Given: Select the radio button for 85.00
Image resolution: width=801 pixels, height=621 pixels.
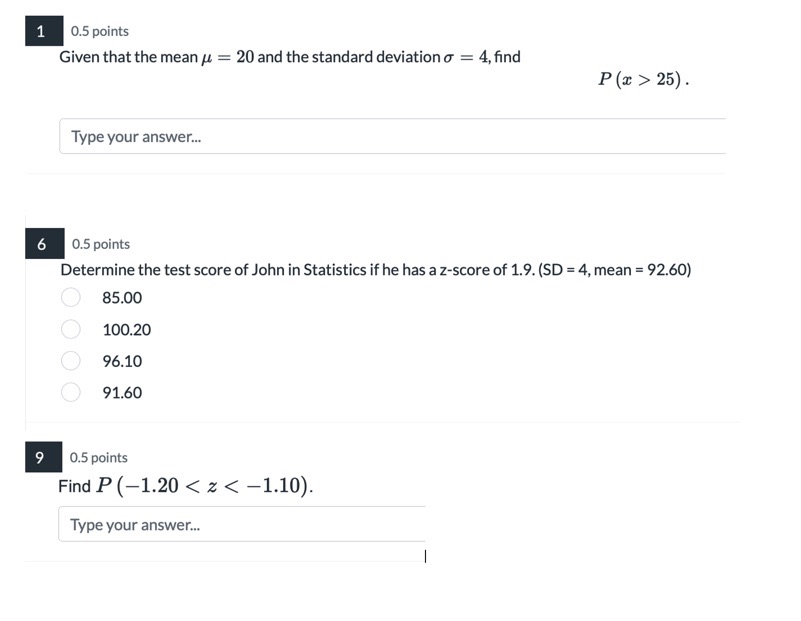Looking at the screenshot, I should tap(70, 298).
